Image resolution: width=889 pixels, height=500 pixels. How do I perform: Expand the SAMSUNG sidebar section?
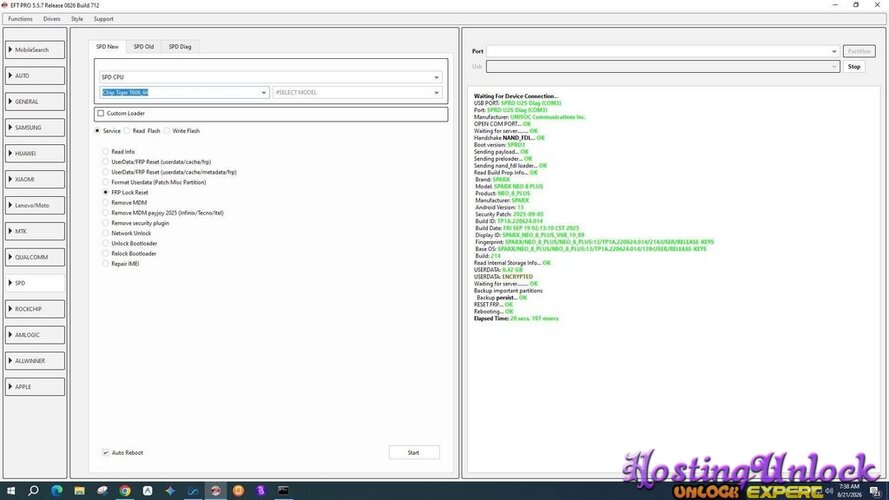pos(35,128)
